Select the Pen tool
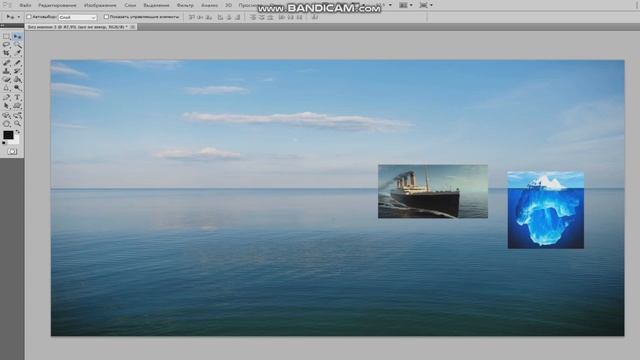The image size is (640, 360). [7, 98]
